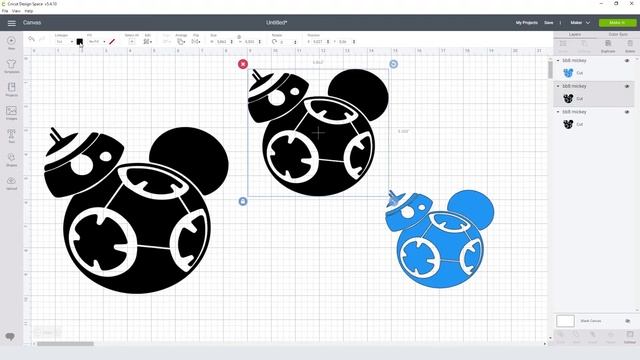
Task: Redo the last action
Action: [42, 39]
